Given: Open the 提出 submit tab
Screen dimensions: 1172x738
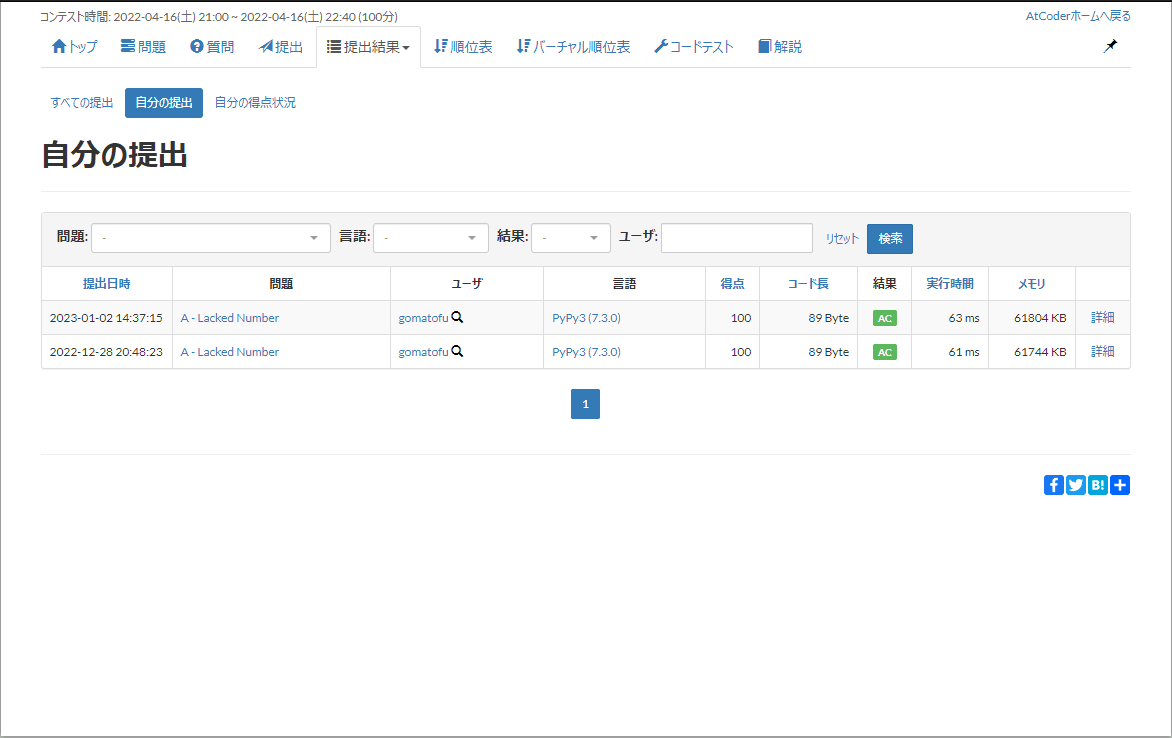Looking at the screenshot, I should [281, 46].
